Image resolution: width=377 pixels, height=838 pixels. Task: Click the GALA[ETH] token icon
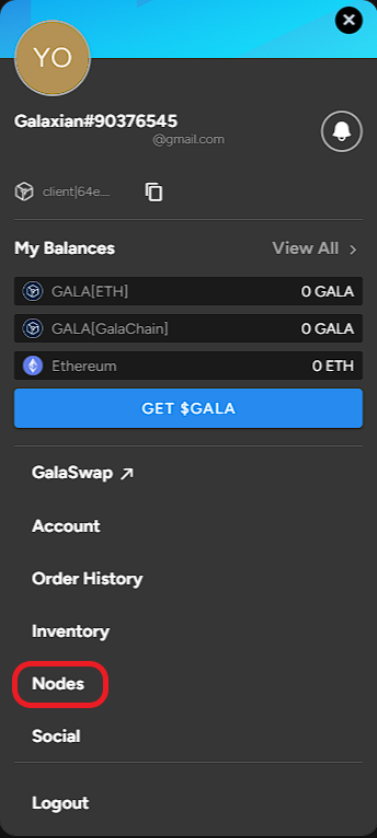point(33,291)
